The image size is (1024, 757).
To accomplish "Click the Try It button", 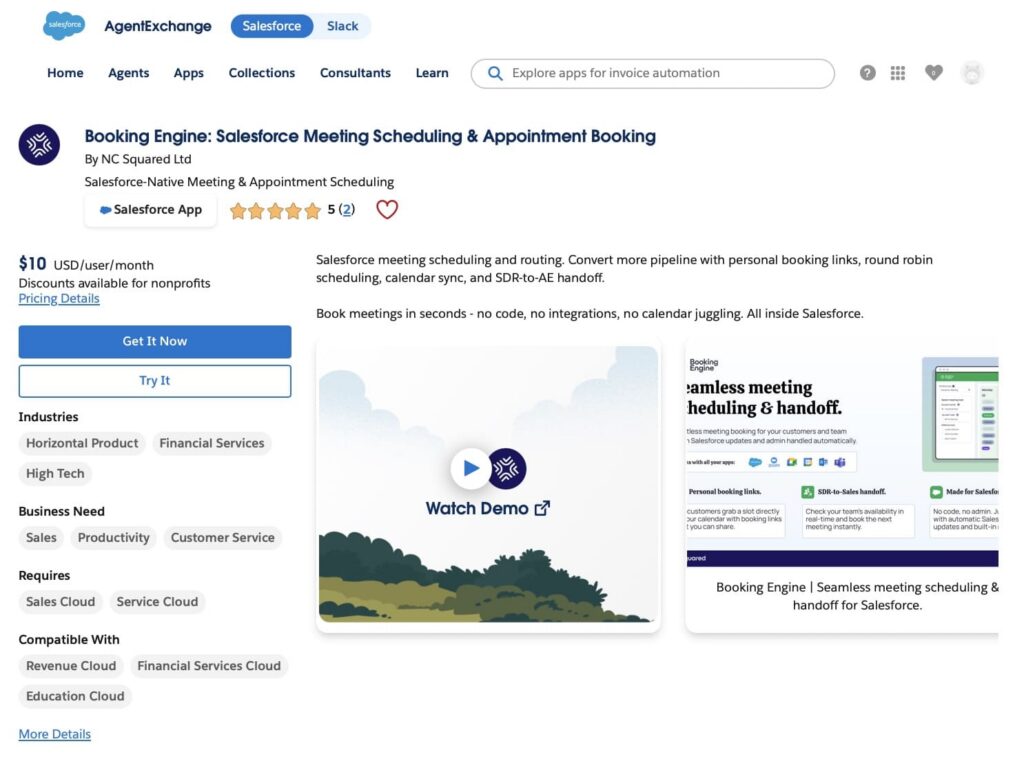I will coord(155,381).
